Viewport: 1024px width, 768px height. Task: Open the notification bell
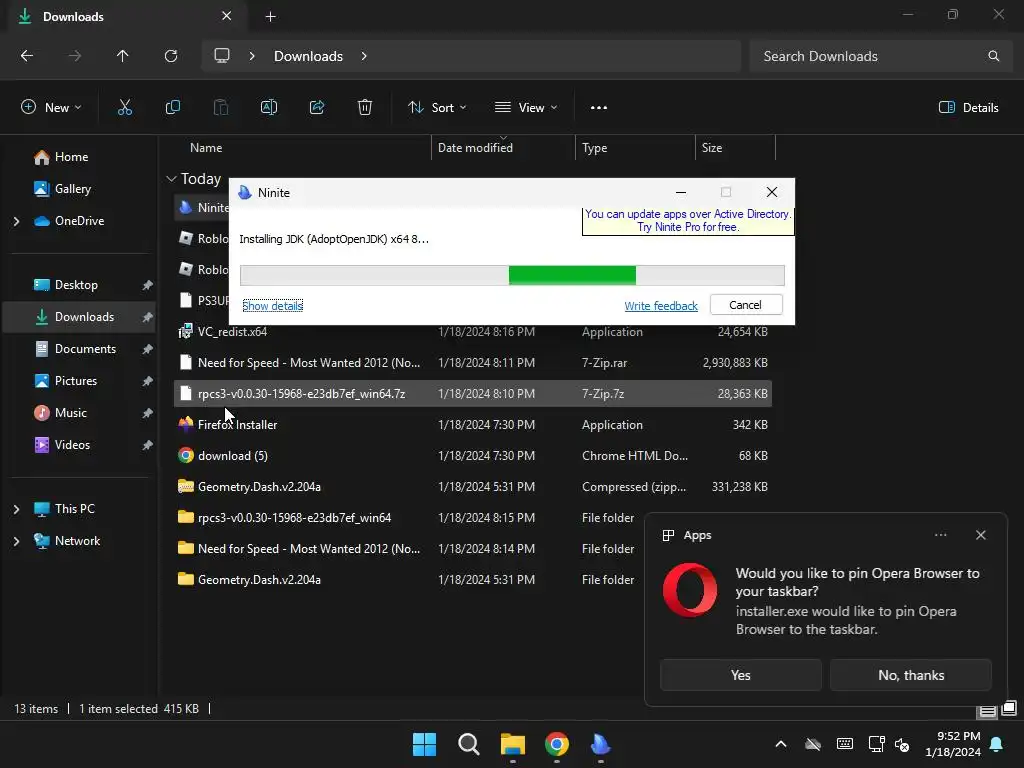[997, 744]
